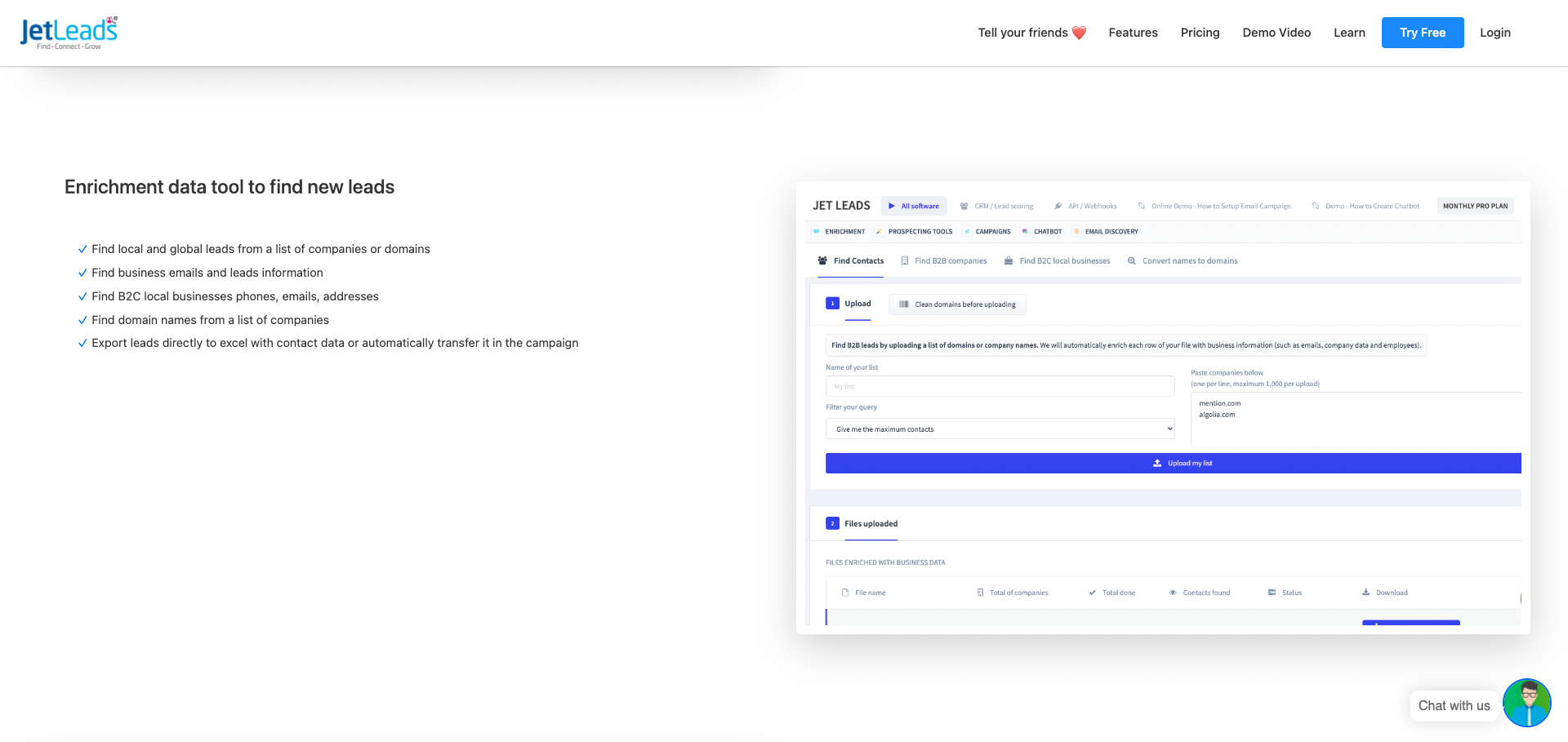1568x742 pixels.
Task: Select the CAMPAIGNS menu
Action: pyautogui.click(x=993, y=231)
